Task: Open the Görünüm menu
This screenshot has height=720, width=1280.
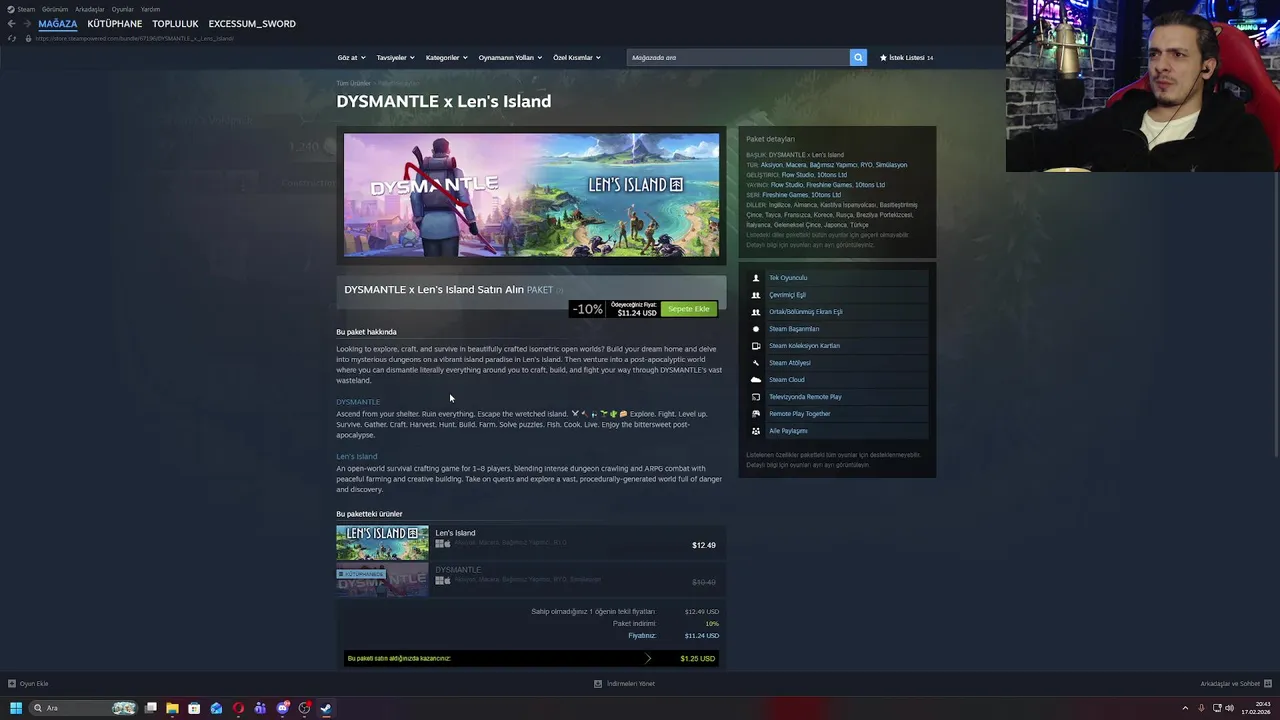Action: 55,9
